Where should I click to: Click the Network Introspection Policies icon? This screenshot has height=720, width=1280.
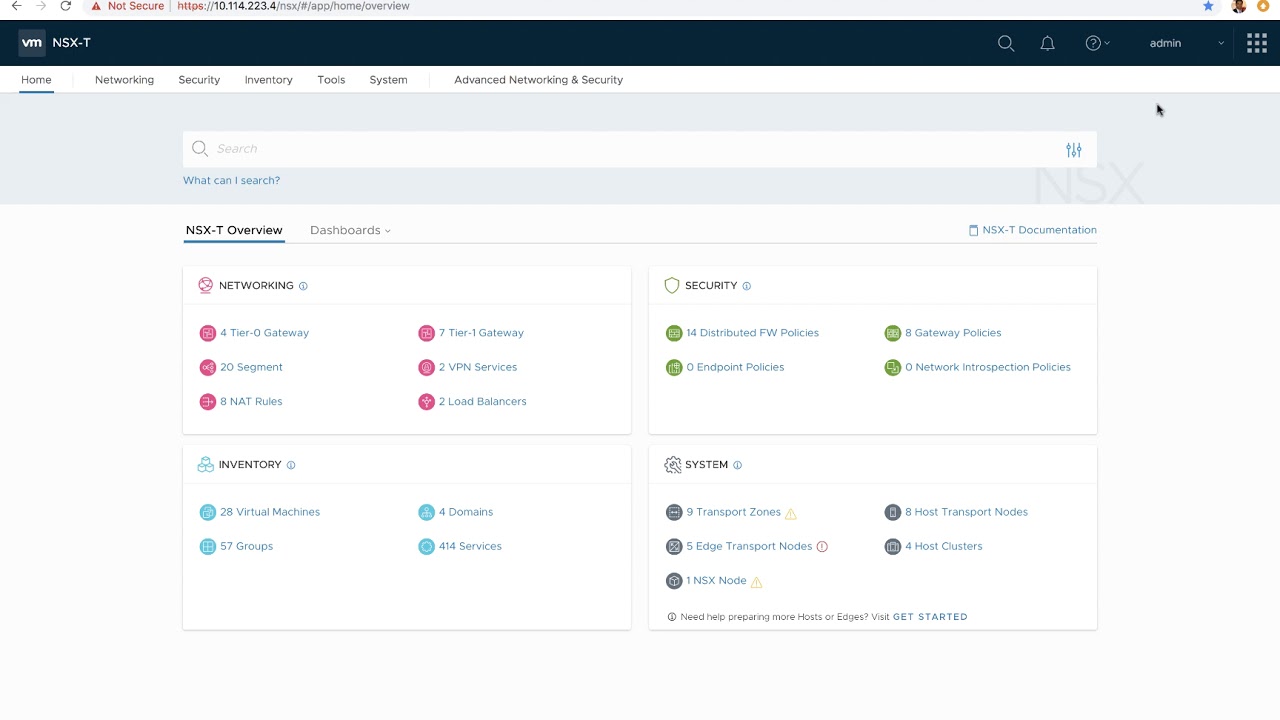pyautogui.click(x=893, y=367)
